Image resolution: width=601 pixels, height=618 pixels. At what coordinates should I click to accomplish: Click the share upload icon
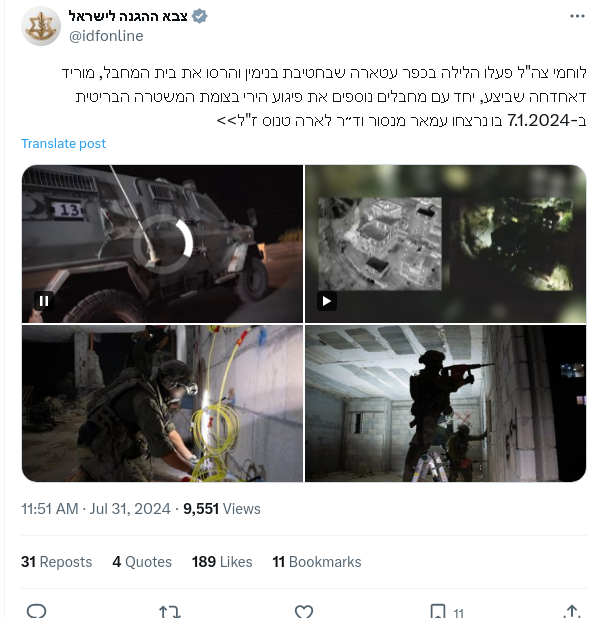[572, 611]
